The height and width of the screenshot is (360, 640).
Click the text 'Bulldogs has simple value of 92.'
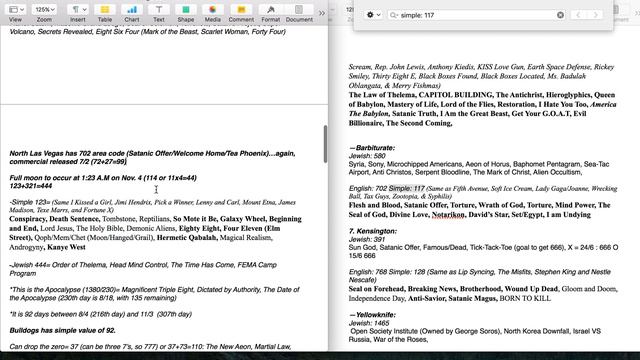tap(62, 331)
